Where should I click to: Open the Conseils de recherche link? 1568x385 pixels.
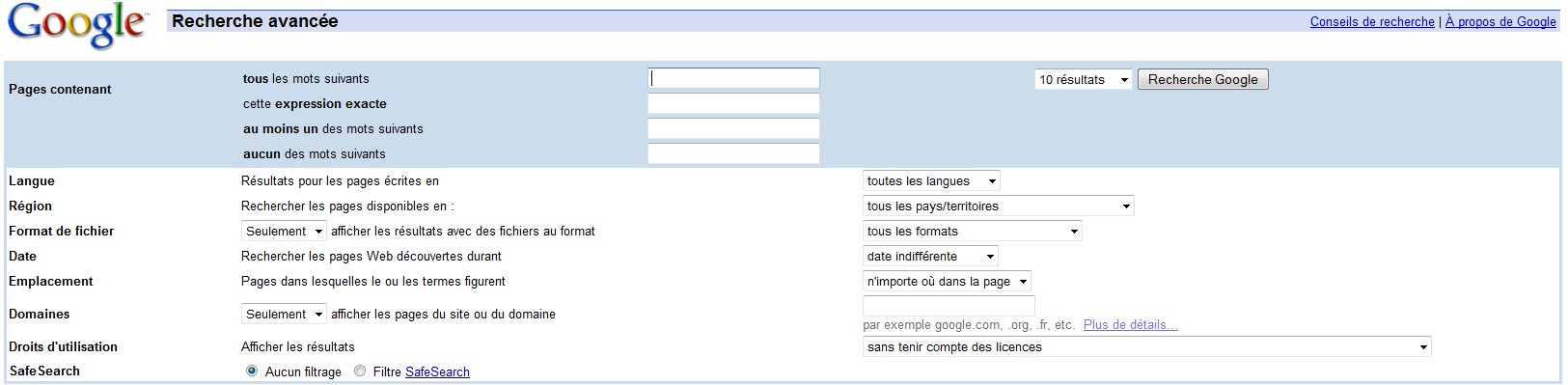[x=1372, y=21]
